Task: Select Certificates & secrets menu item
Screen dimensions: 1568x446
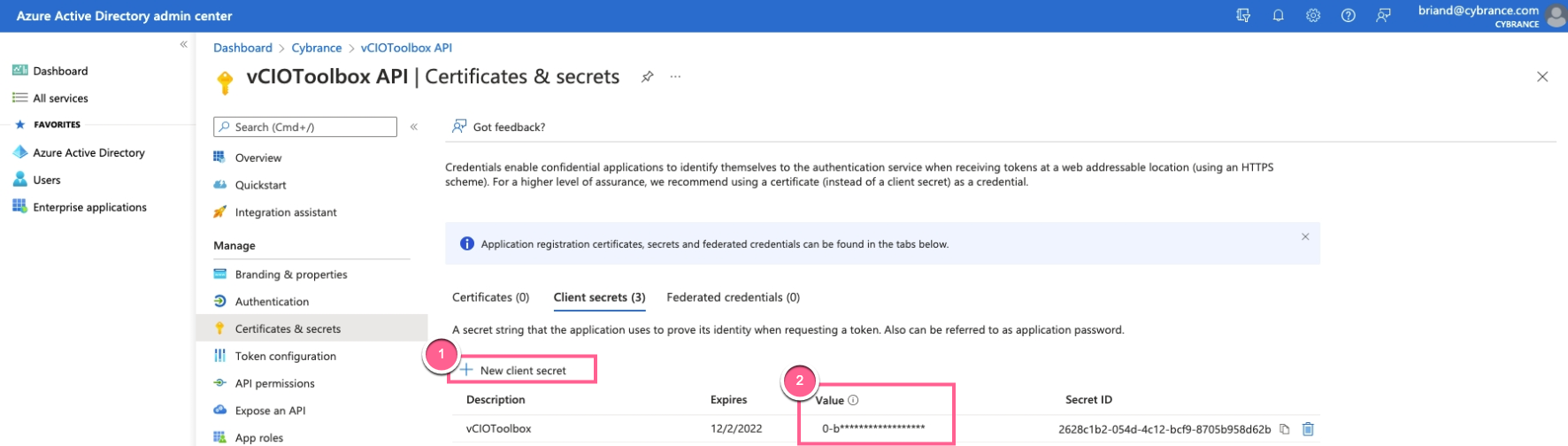Action: [x=311, y=328]
